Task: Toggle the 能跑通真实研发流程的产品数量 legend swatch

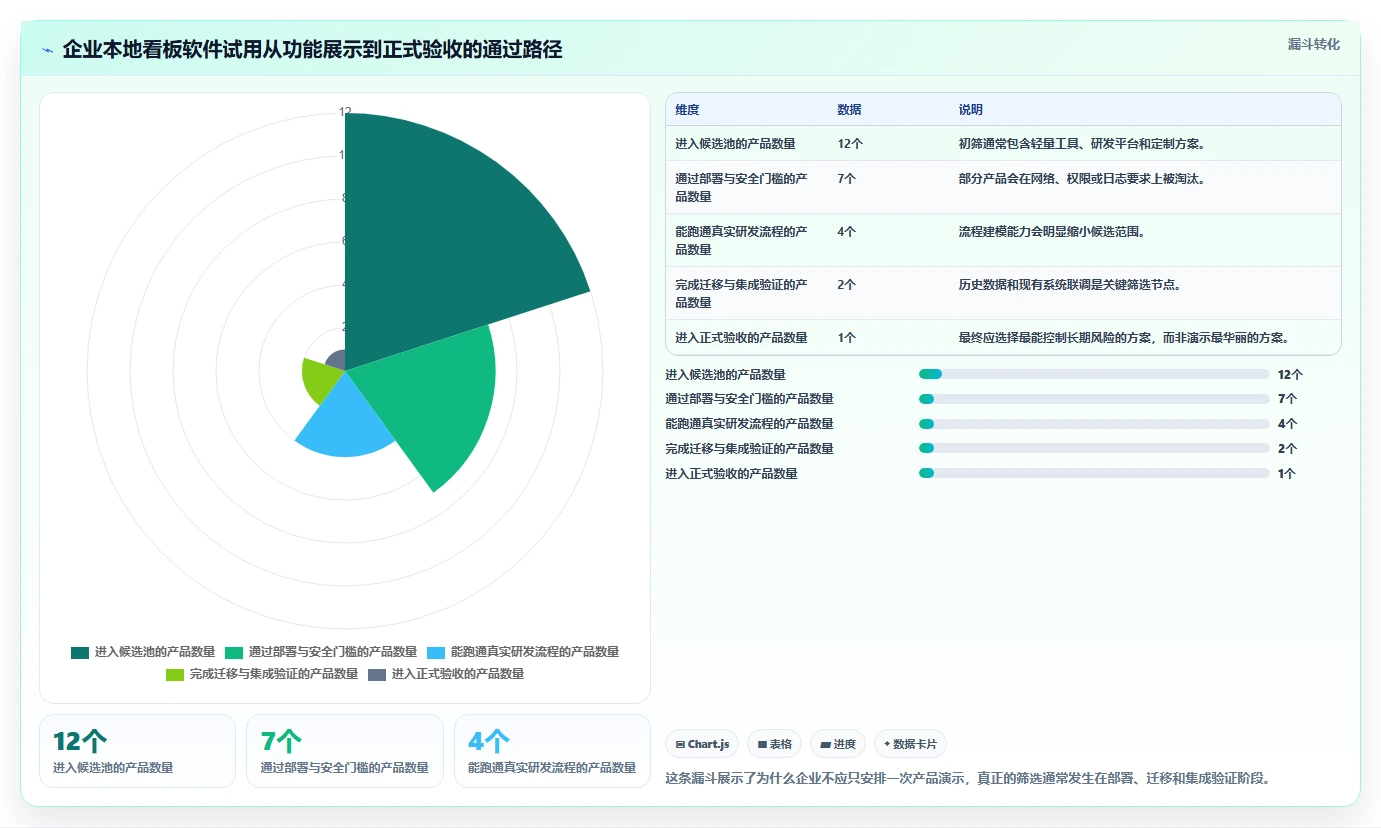Action: pyautogui.click(x=436, y=652)
